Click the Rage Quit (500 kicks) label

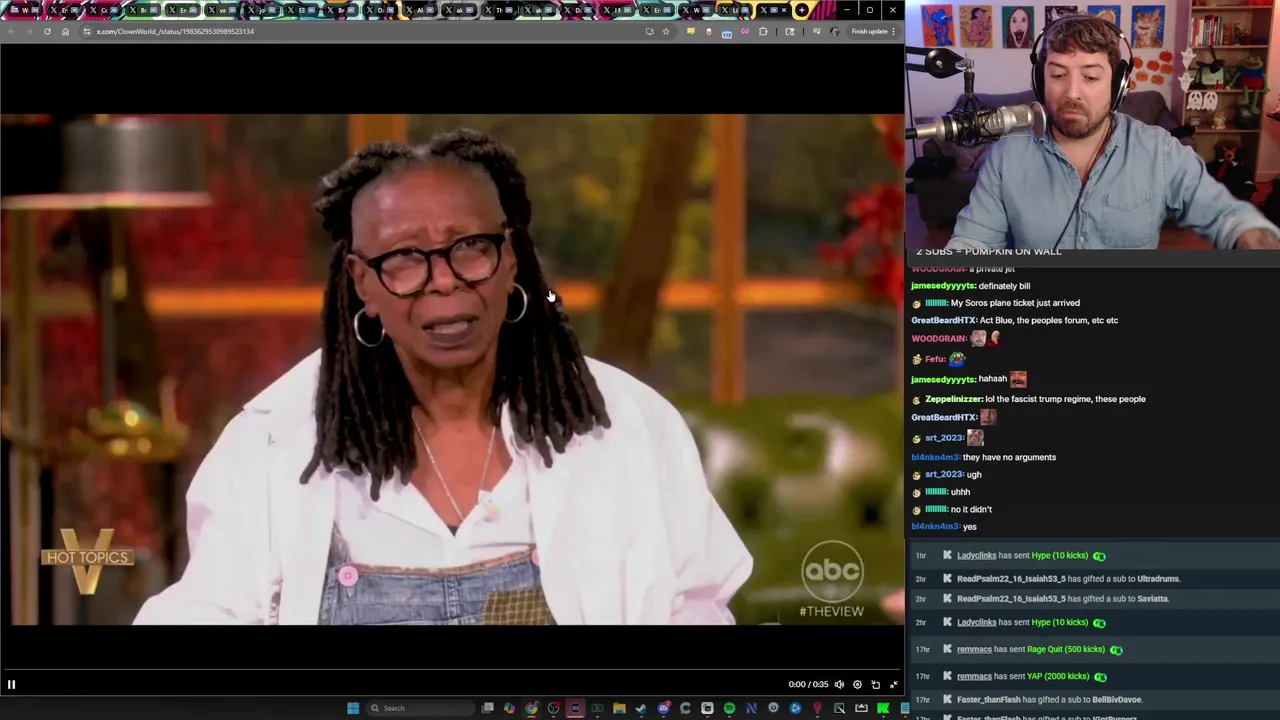[x=1066, y=649]
